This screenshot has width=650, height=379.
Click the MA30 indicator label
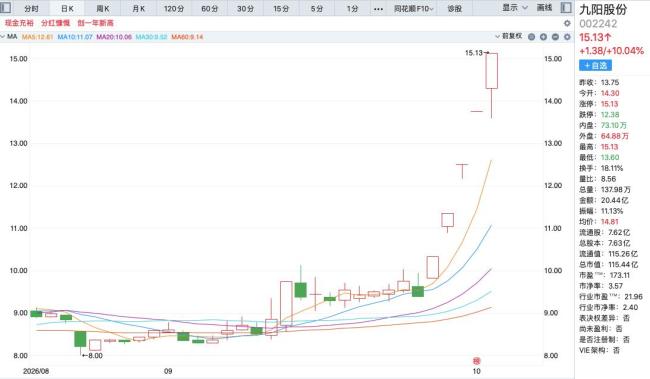(x=151, y=37)
